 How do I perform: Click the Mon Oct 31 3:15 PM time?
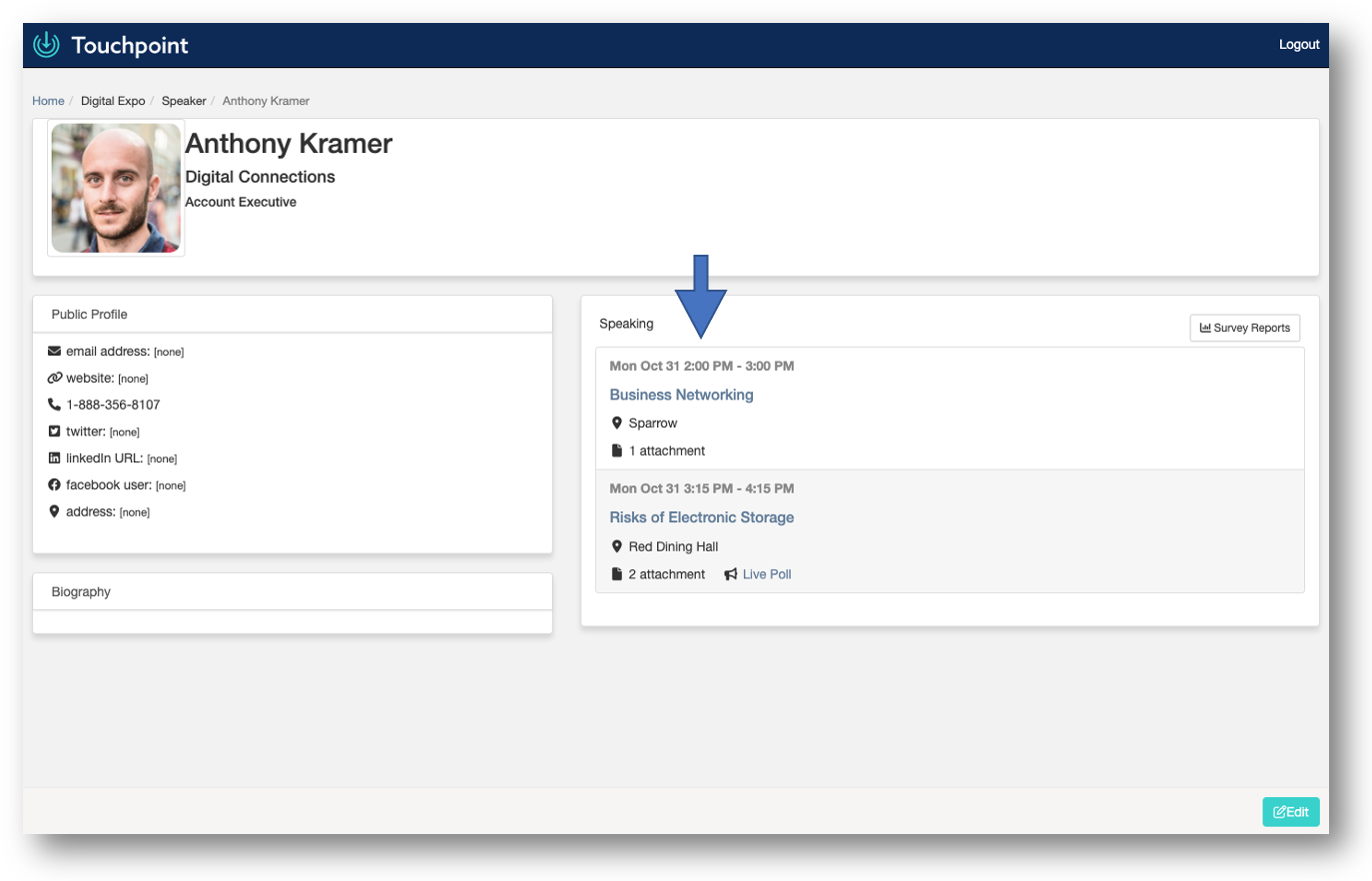click(x=702, y=488)
